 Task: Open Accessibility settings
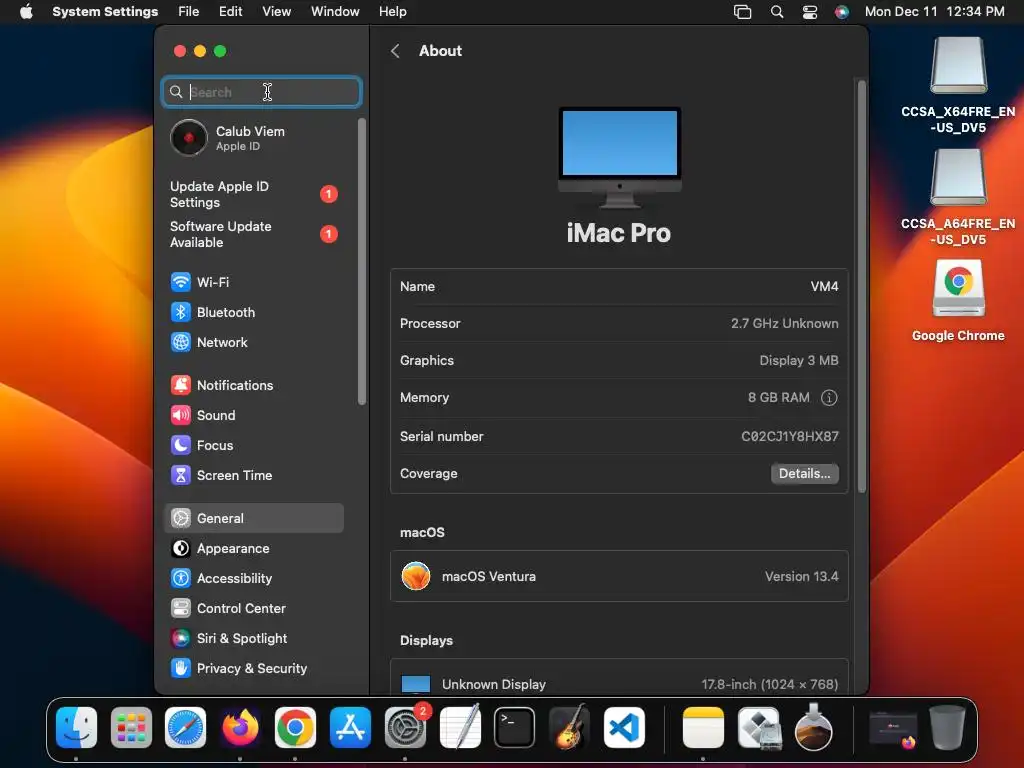click(x=254, y=579)
